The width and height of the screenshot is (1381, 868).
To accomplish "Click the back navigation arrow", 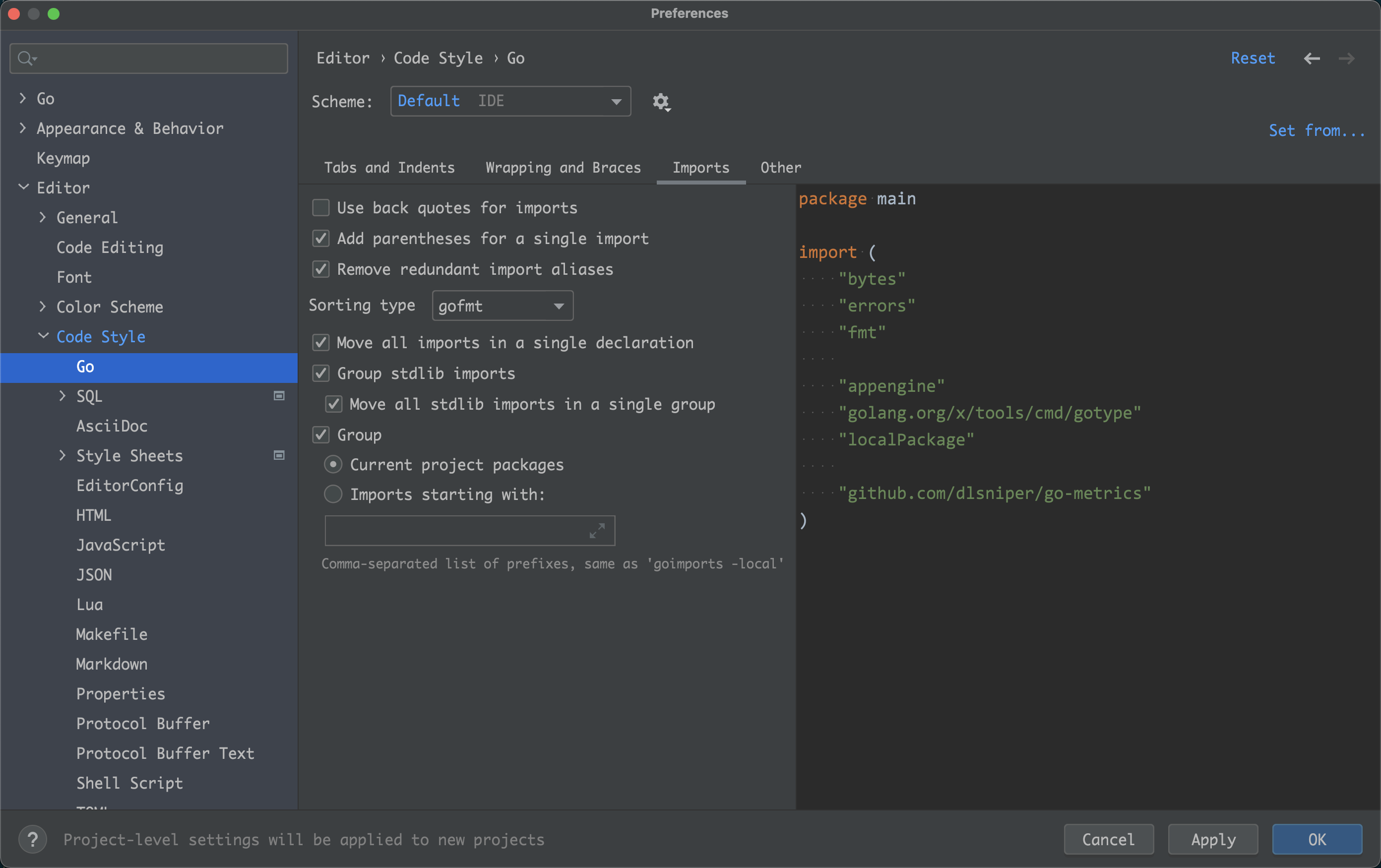I will [x=1312, y=59].
